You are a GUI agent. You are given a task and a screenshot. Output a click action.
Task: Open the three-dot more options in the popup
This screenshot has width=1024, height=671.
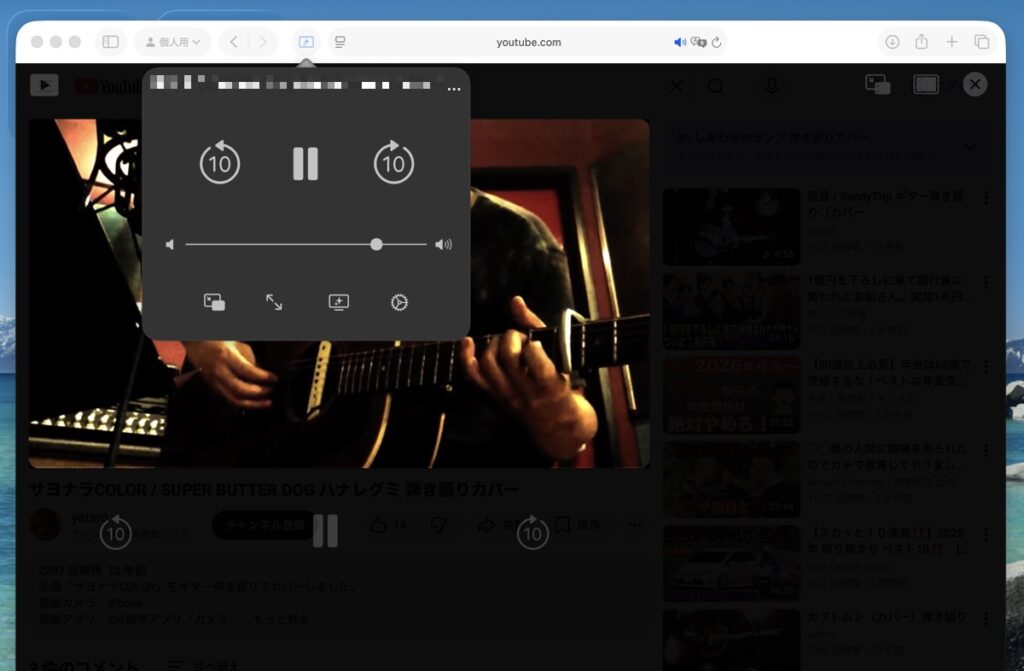click(x=454, y=89)
